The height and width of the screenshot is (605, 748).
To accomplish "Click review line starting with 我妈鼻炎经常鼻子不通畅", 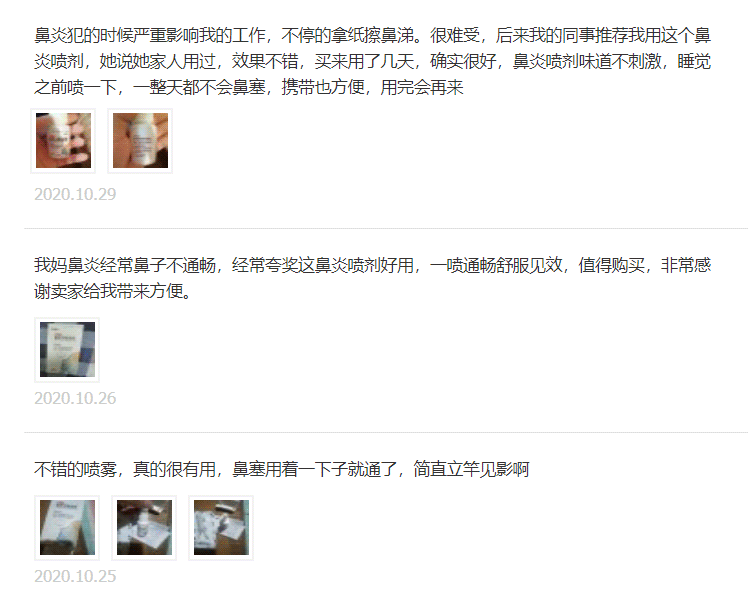I will (x=373, y=265).
